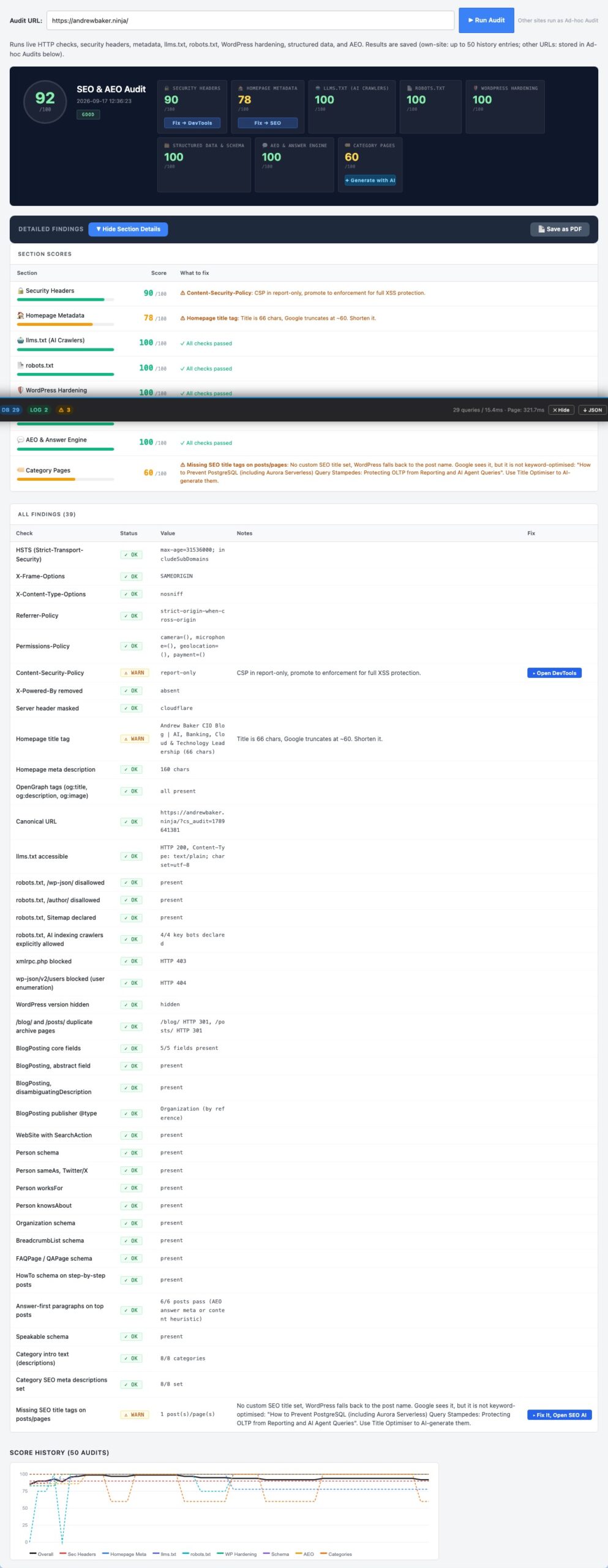Open the LOG 2 badge in debug bar
608x1568 pixels.
tap(39, 410)
